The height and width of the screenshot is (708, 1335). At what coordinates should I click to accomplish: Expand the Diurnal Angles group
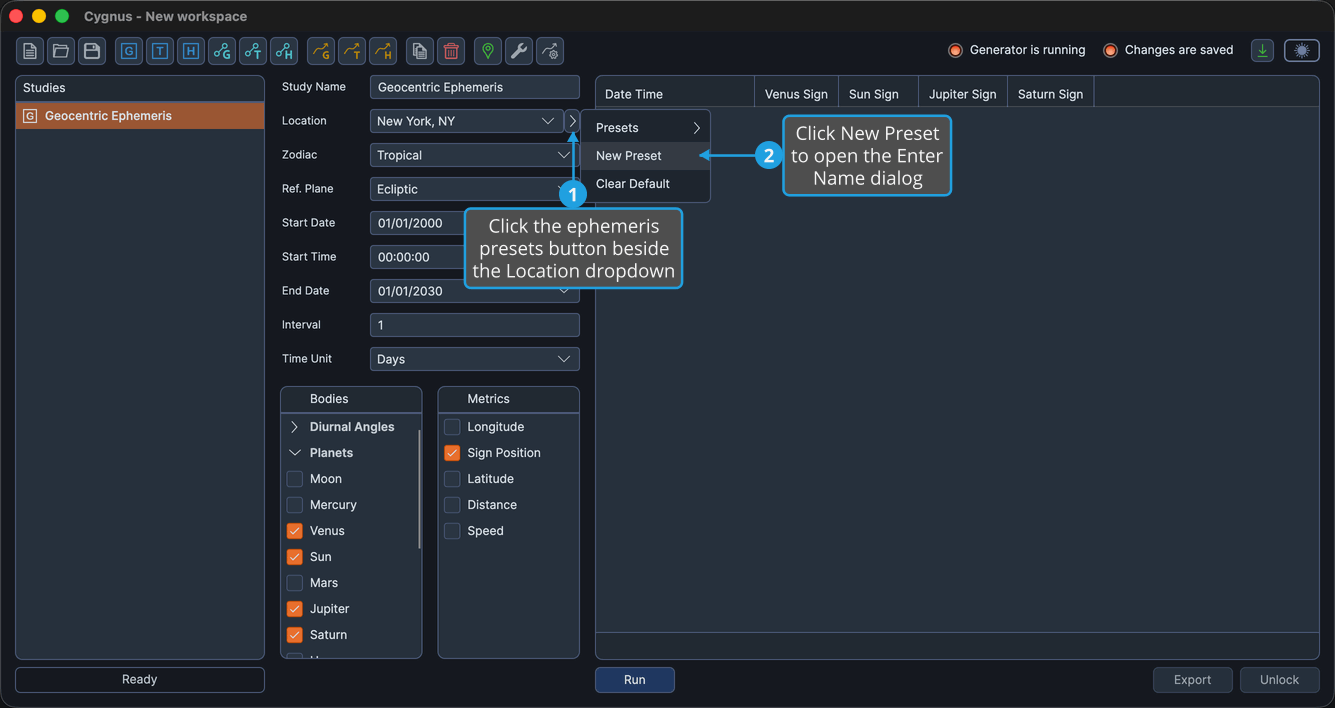point(294,427)
